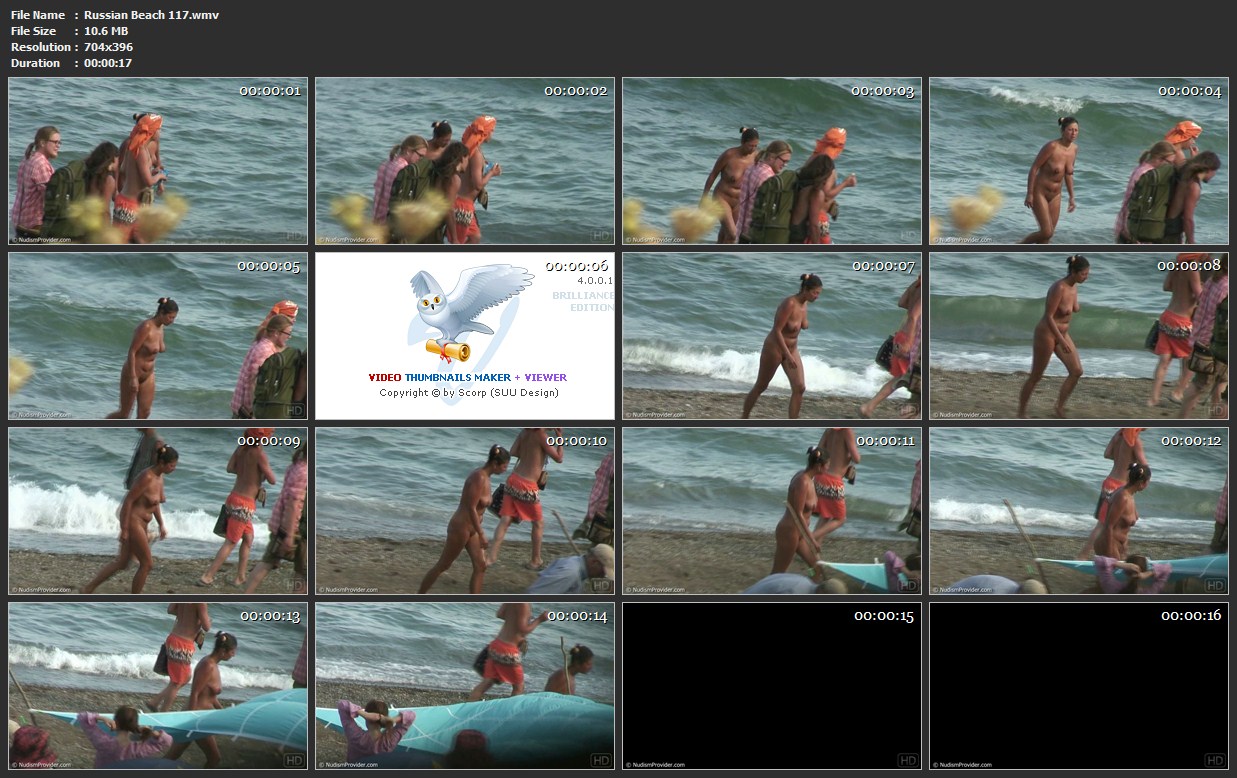Screen dimensions: 1237x778
Task: Click the 00:00:11 timestamp label
Action: [x=885, y=441]
